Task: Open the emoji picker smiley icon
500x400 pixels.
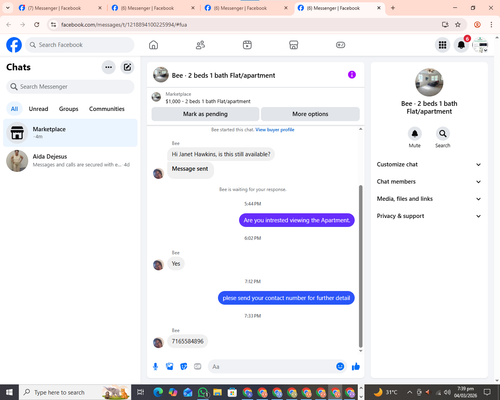Action: (x=340, y=366)
